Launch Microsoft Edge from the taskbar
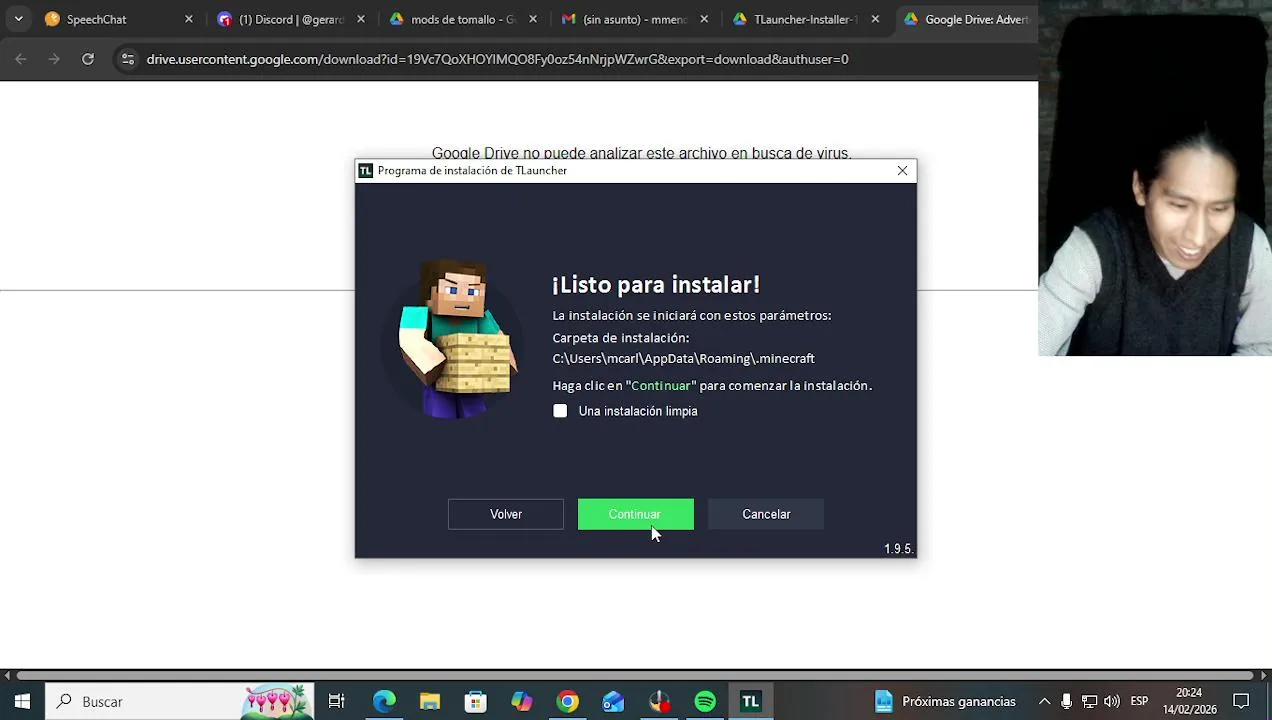Screen dimensions: 1272x720 (384, 702)
